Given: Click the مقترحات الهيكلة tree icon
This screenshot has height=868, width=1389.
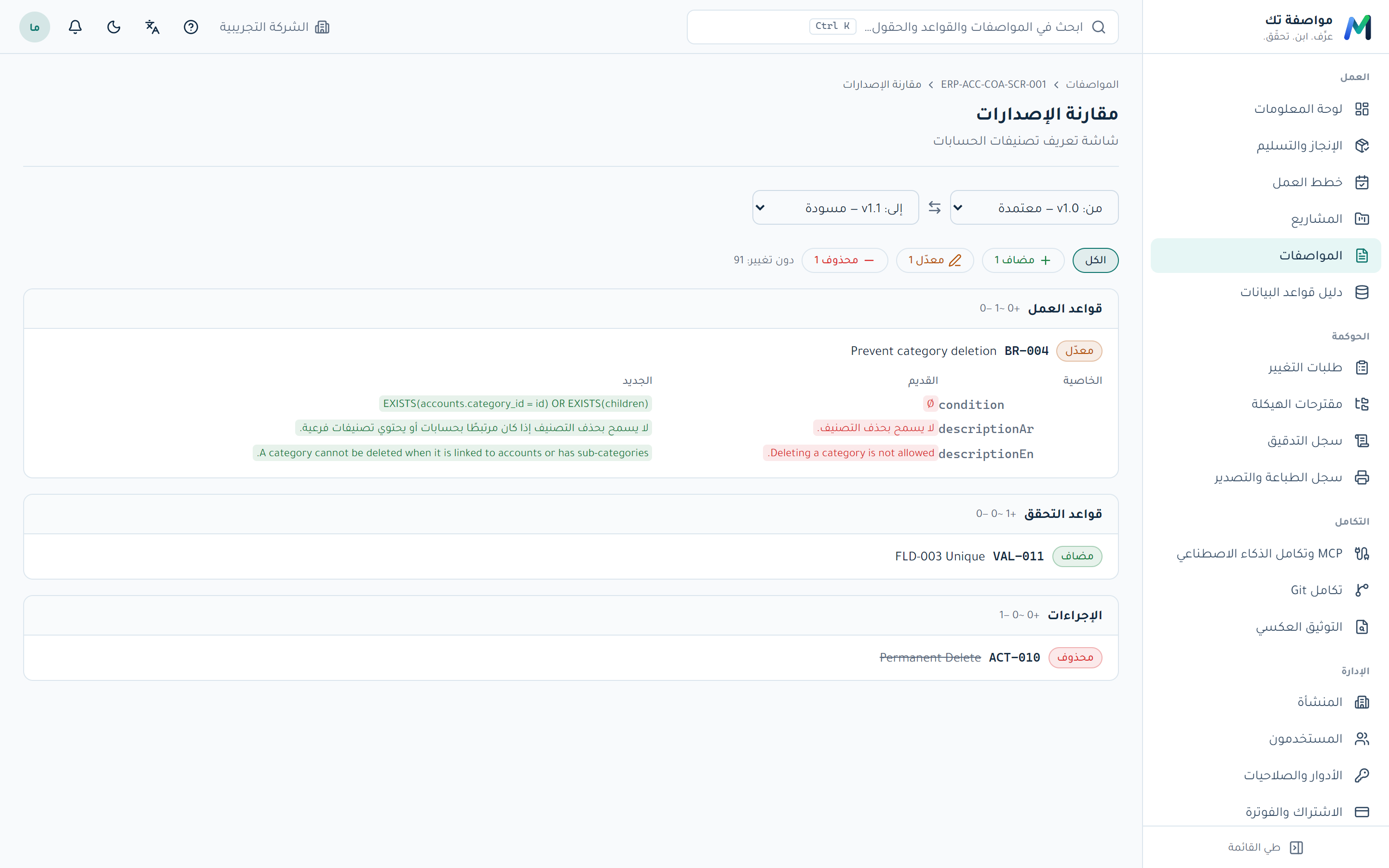Looking at the screenshot, I should [1362, 404].
